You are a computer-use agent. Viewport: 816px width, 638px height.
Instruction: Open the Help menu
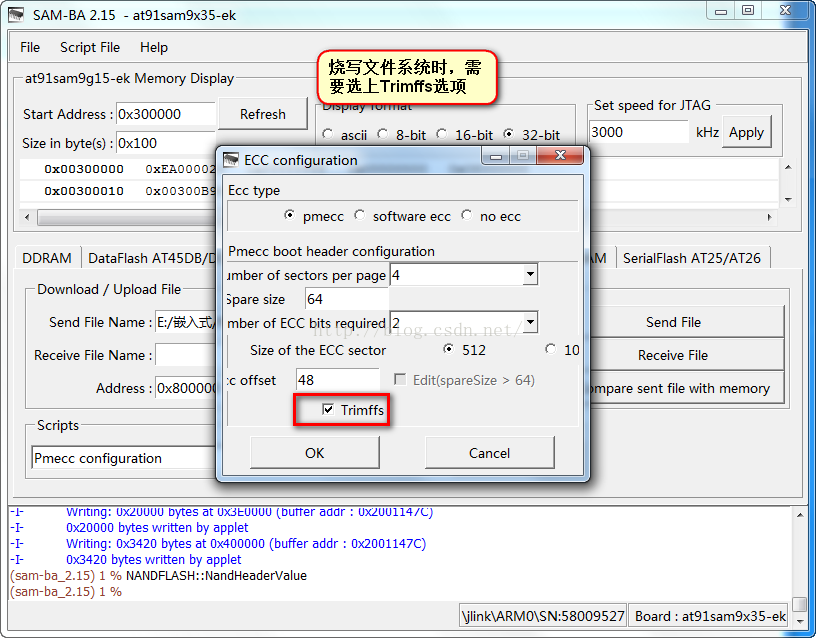[x=154, y=47]
